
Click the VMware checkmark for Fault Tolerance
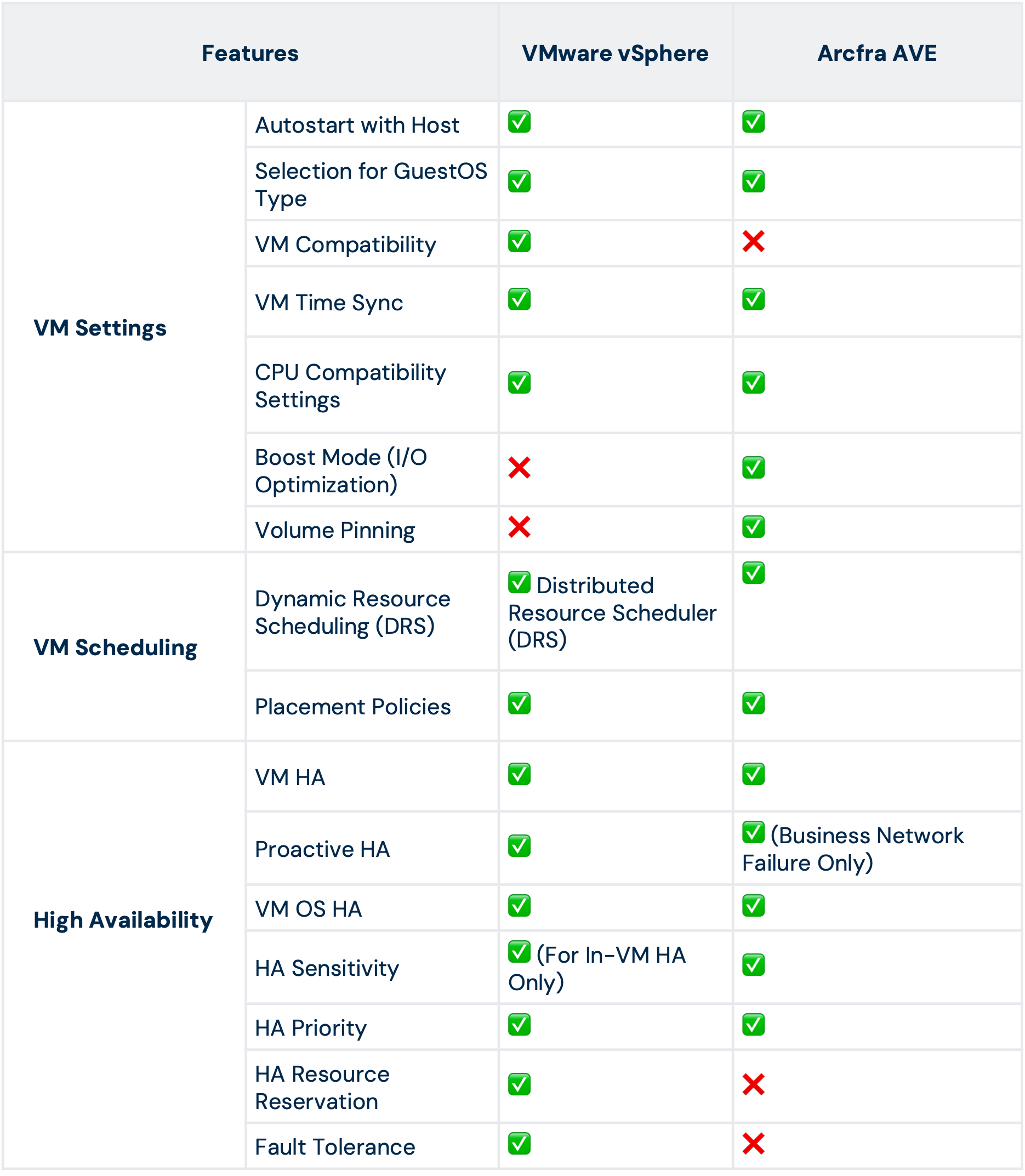(520, 1144)
